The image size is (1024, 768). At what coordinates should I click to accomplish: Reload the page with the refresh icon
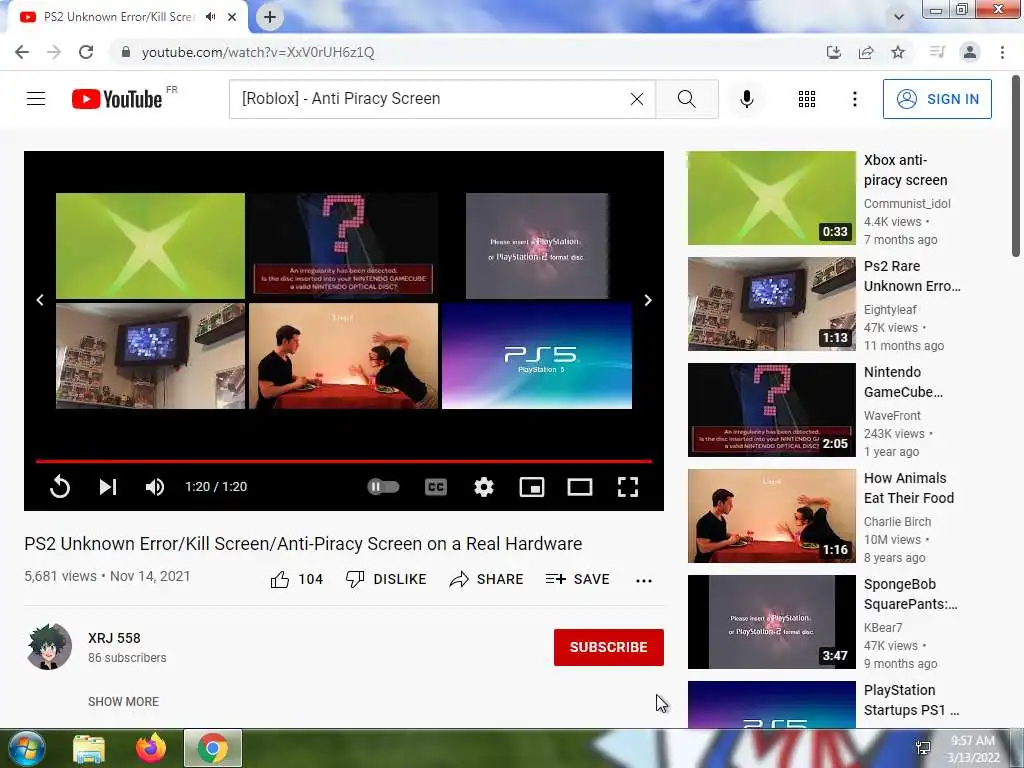(x=86, y=52)
